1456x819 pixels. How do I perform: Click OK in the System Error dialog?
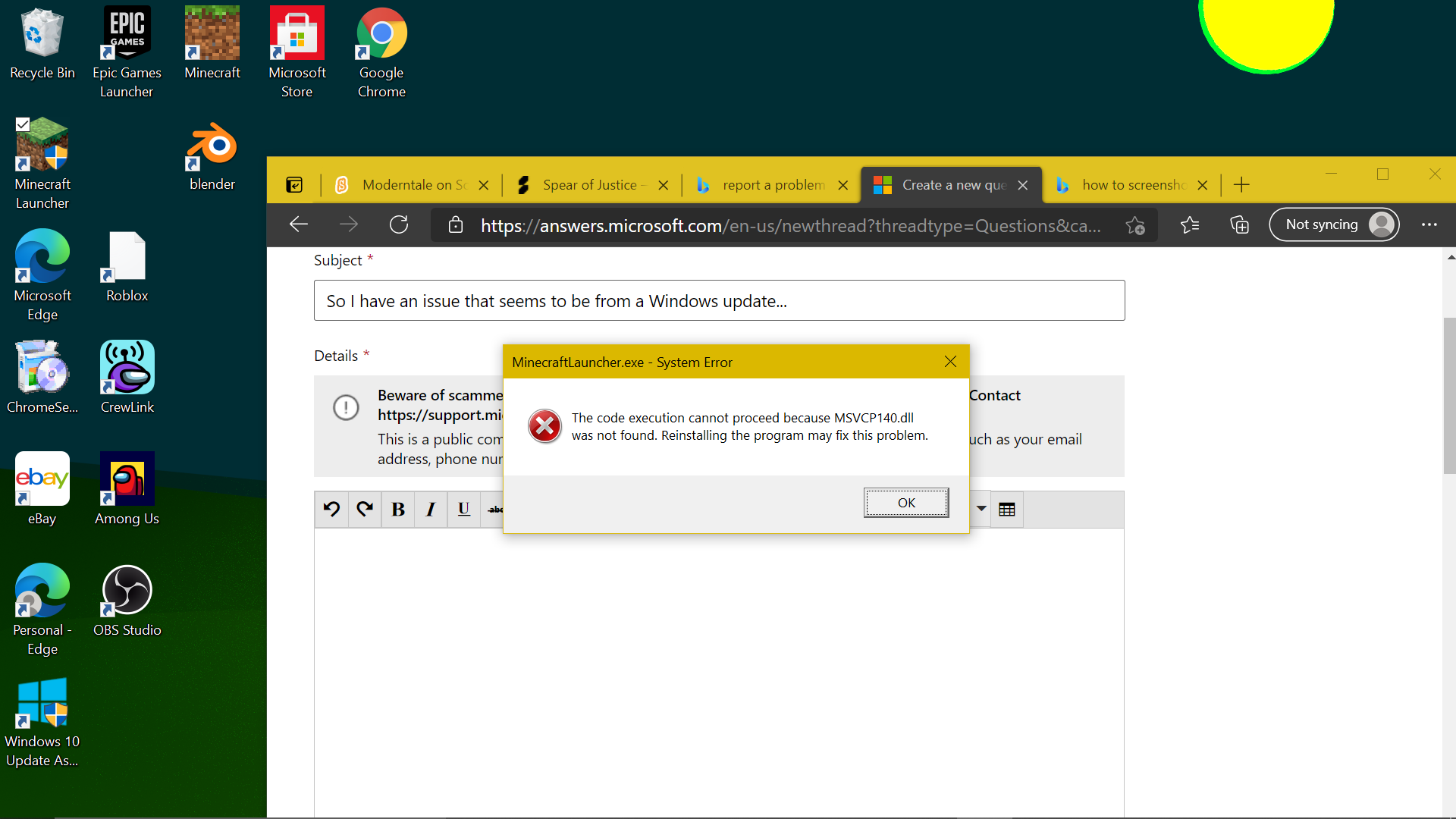tap(906, 503)
